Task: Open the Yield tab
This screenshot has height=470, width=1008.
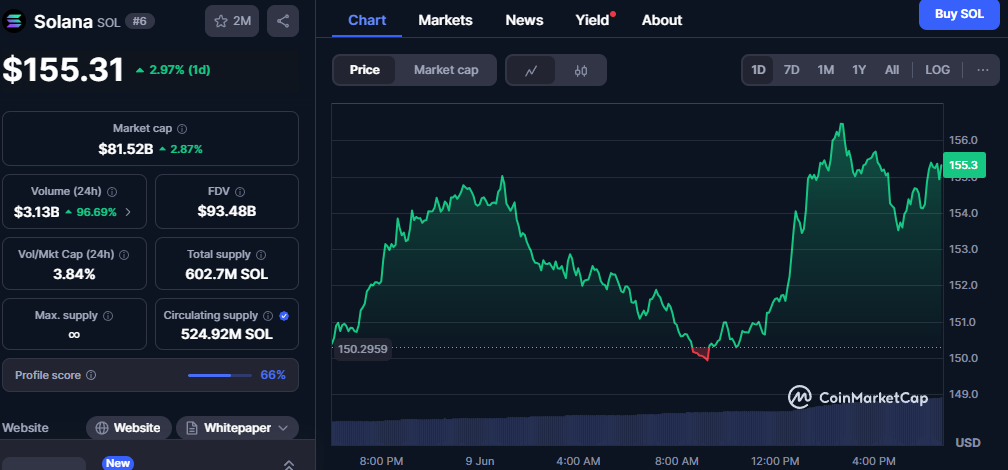Action: (592, 21)
